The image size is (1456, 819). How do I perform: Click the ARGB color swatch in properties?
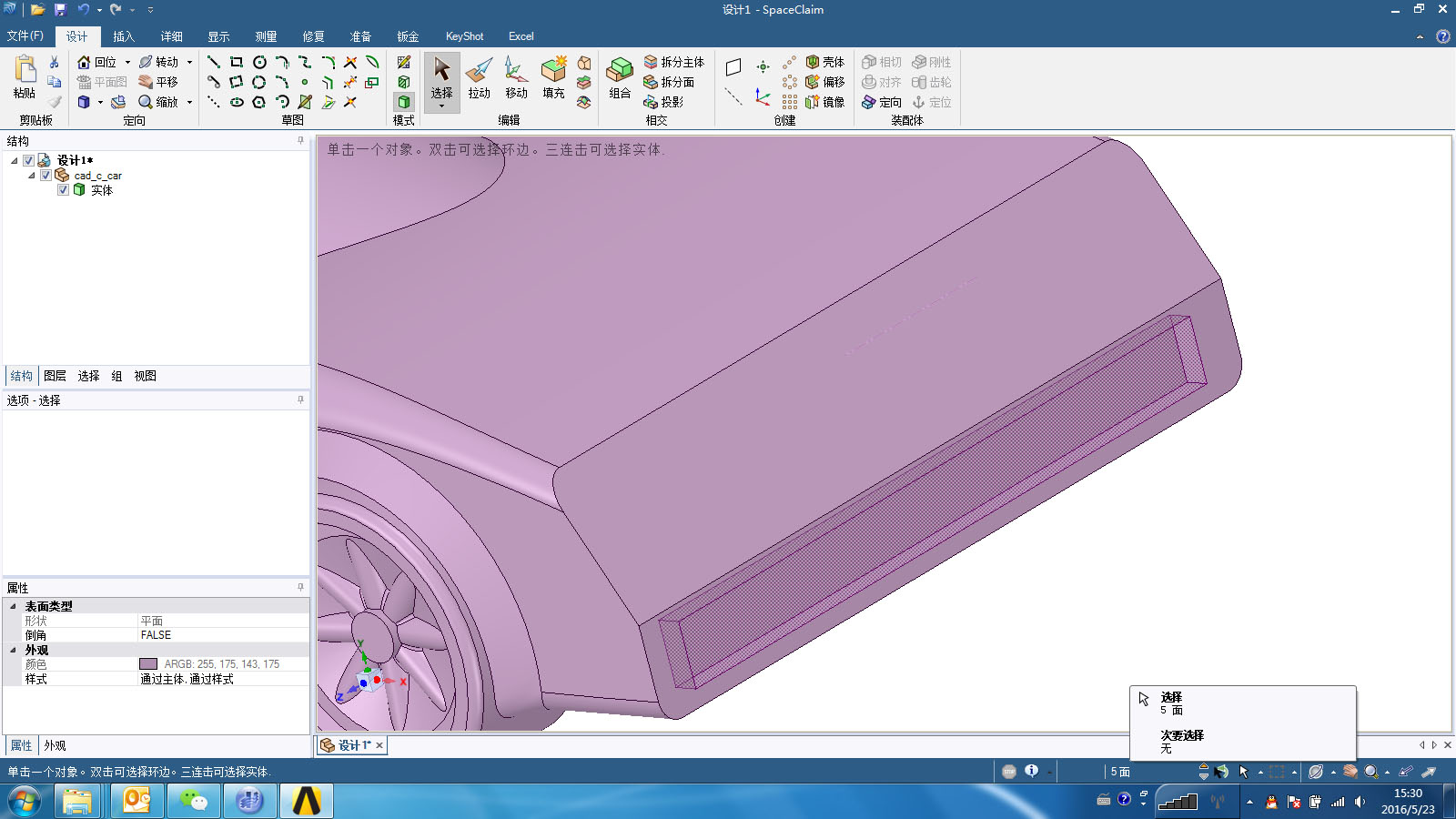point(148,664)
